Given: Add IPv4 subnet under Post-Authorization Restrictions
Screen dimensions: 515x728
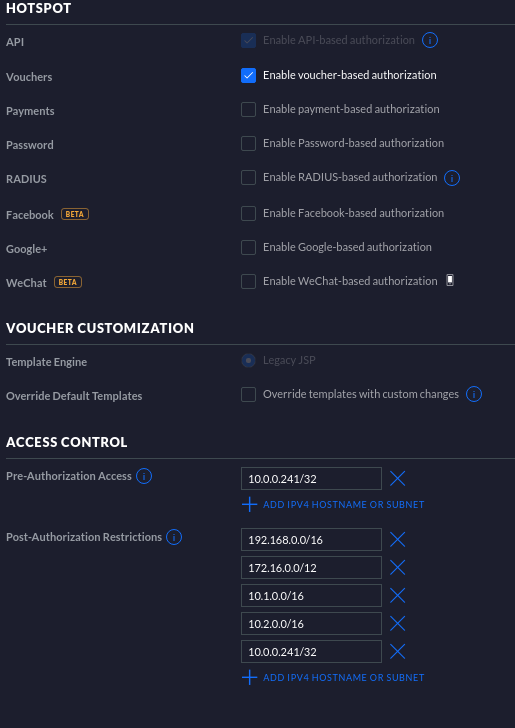Looking at the screenshot, I should 333,678.
